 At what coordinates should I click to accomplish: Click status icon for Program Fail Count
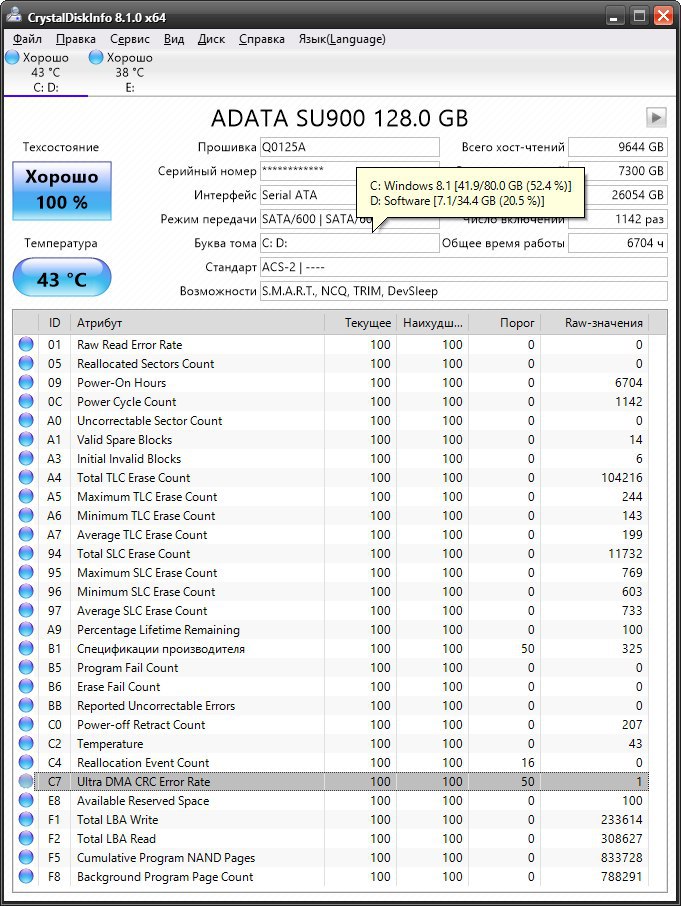26,667
